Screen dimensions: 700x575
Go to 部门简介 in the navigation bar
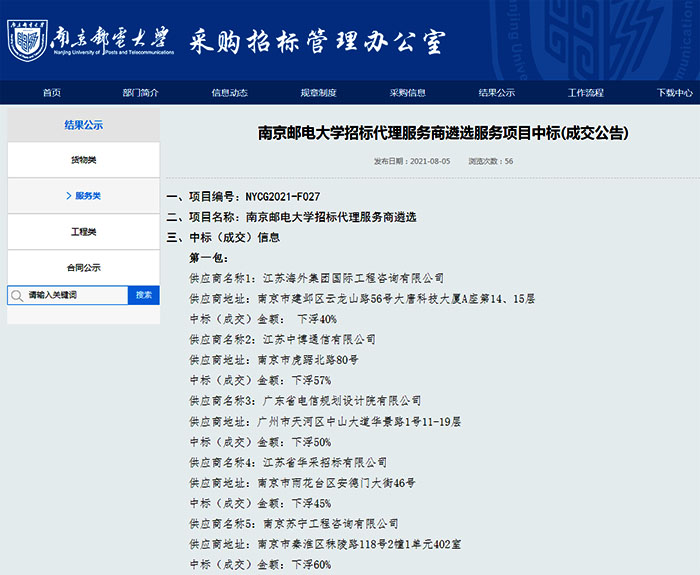click(141, 93)
